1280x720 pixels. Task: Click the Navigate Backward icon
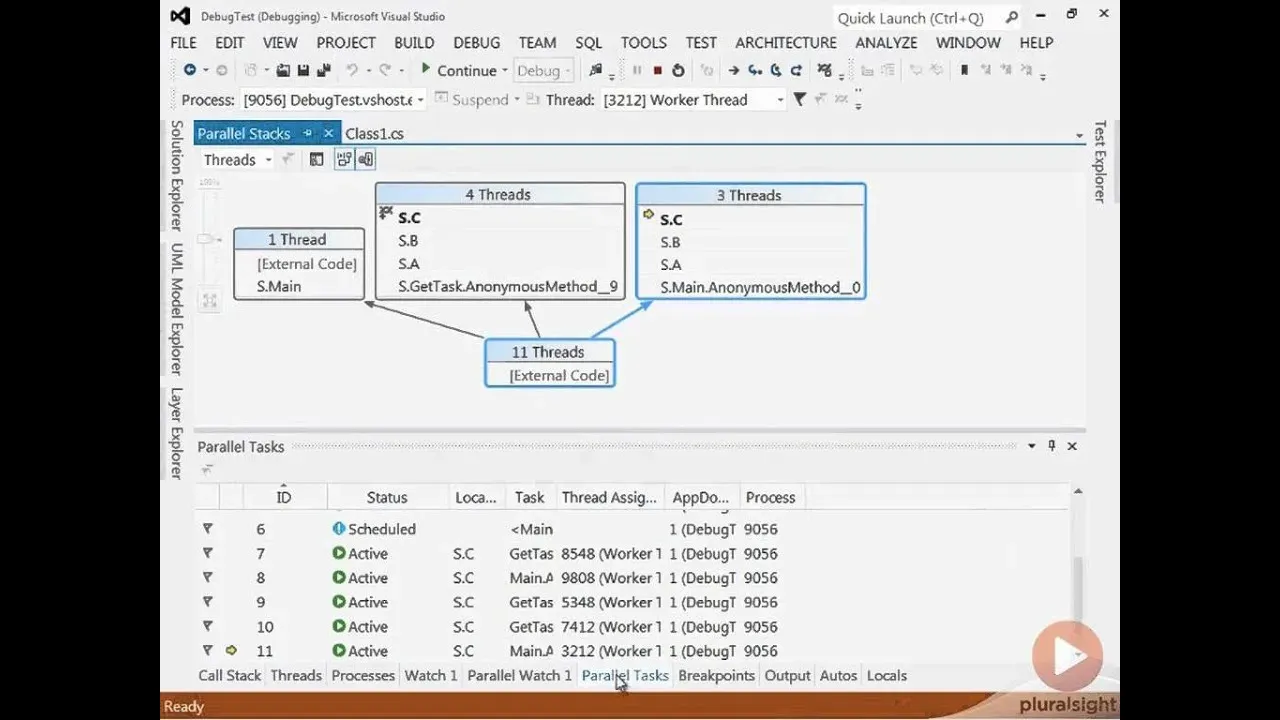pos(189,70)
